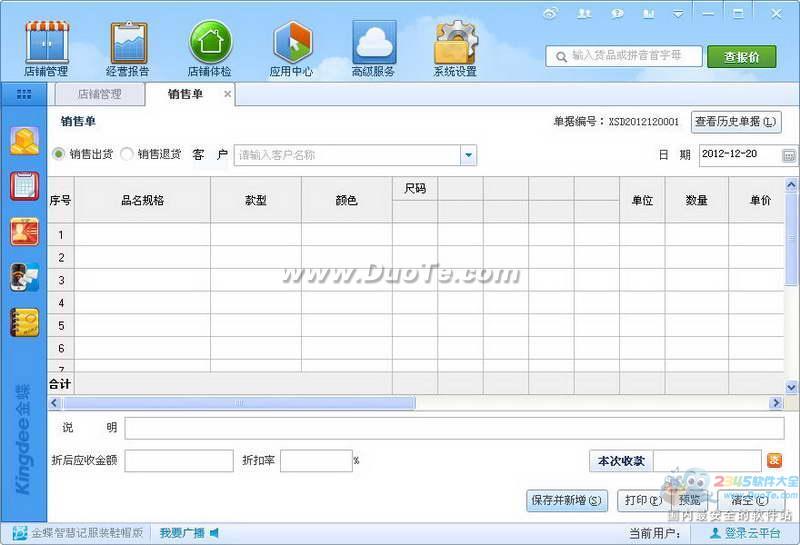Open the 店铺管理 store management icon
The width and height of the screenshot is (800, 545).
click(46, 43)
